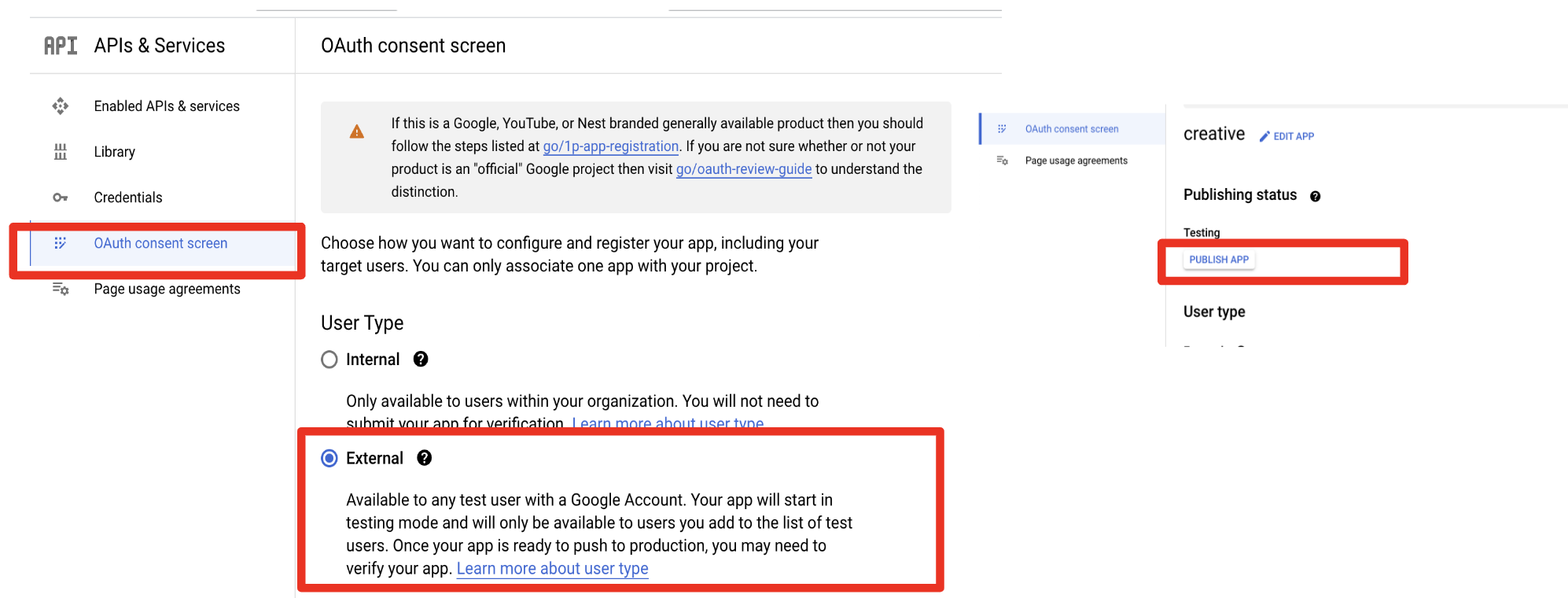Click the Library icon in the sidebar
1568x598 pixels.
coord(61,152)
